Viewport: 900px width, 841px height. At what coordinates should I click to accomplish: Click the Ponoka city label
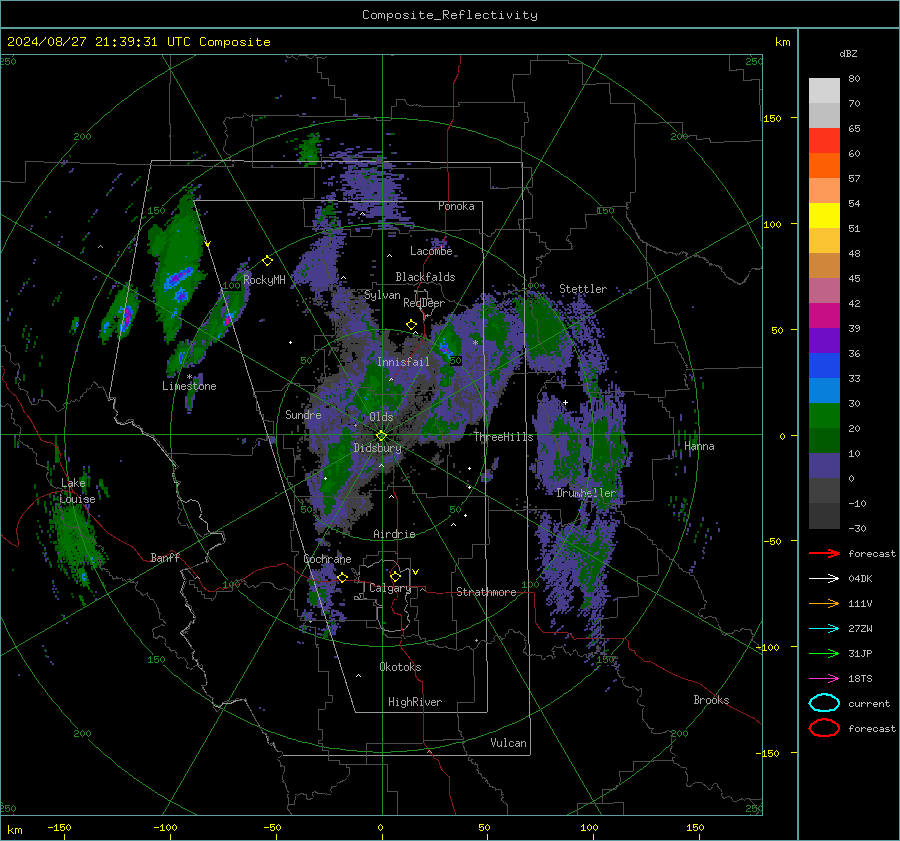(x=456, y=206)
